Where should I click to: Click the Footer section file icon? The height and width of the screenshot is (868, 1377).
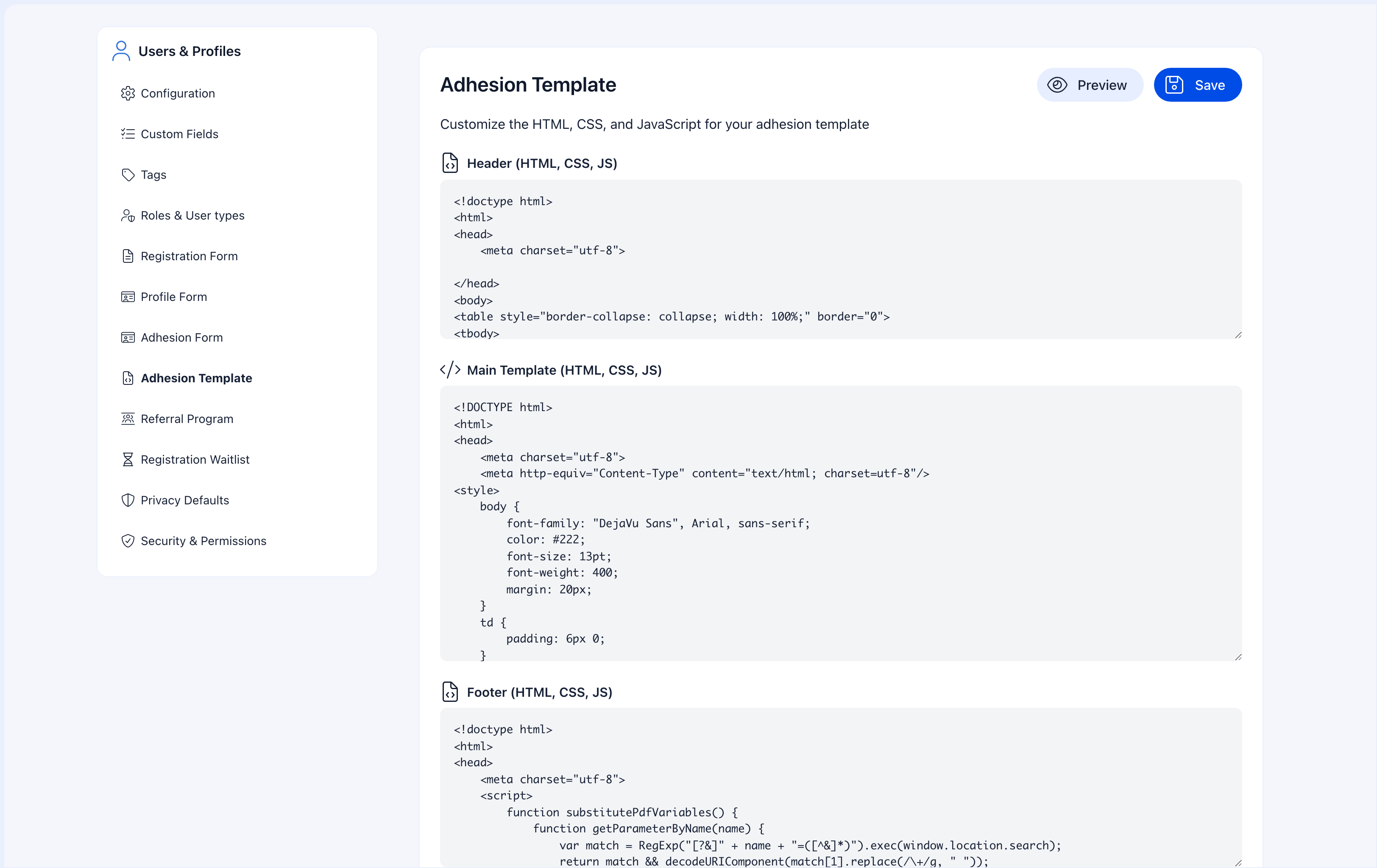(450, 692)
